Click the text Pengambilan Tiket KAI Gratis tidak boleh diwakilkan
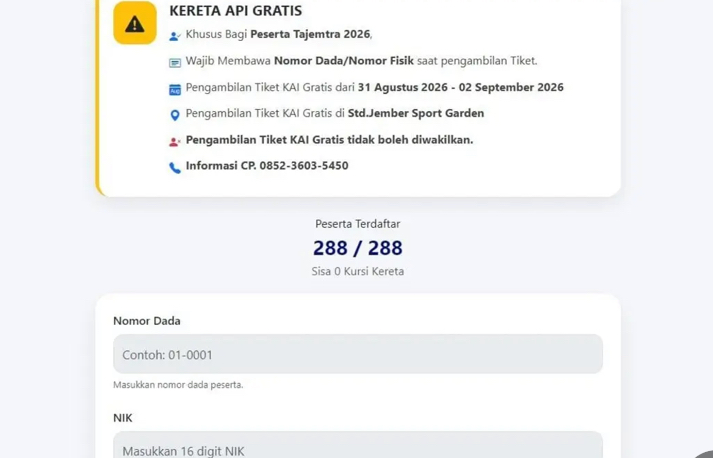 click(330, 140)
